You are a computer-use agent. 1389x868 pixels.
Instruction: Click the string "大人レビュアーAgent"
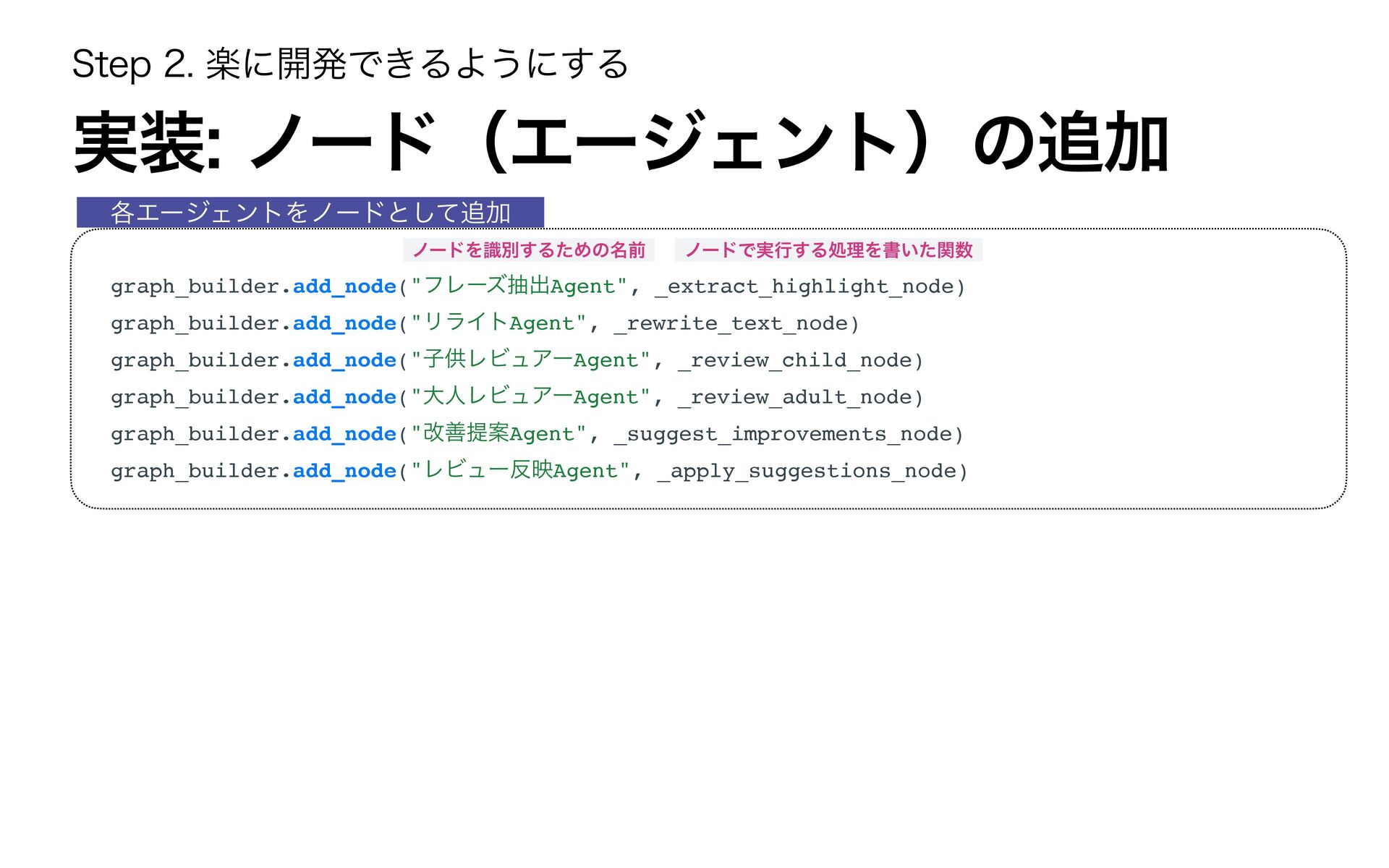pos(530,397)
